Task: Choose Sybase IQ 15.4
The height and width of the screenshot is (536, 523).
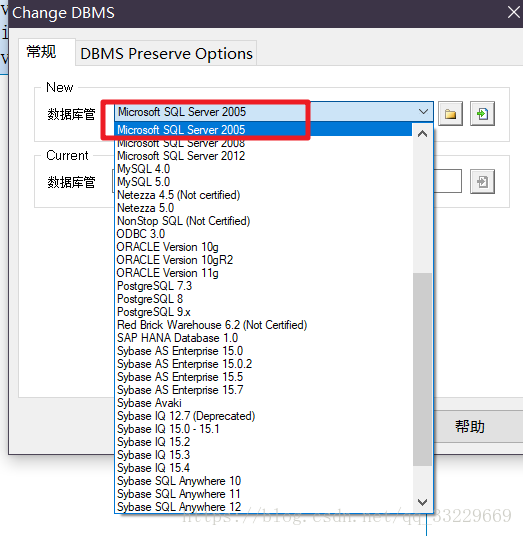Action: point(263,468)
